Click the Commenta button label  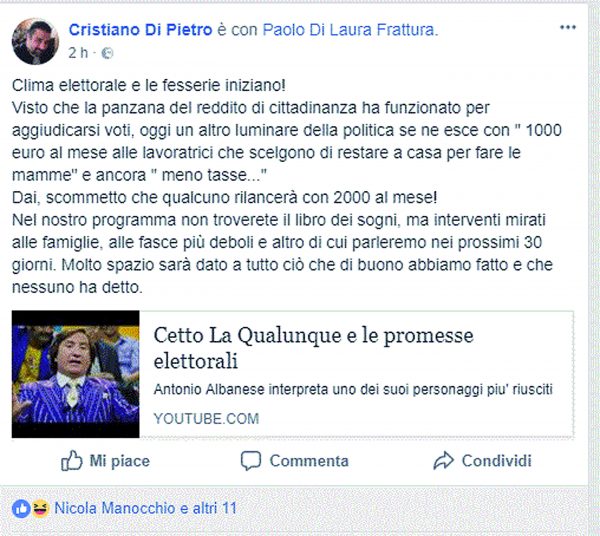click(309, 461)
